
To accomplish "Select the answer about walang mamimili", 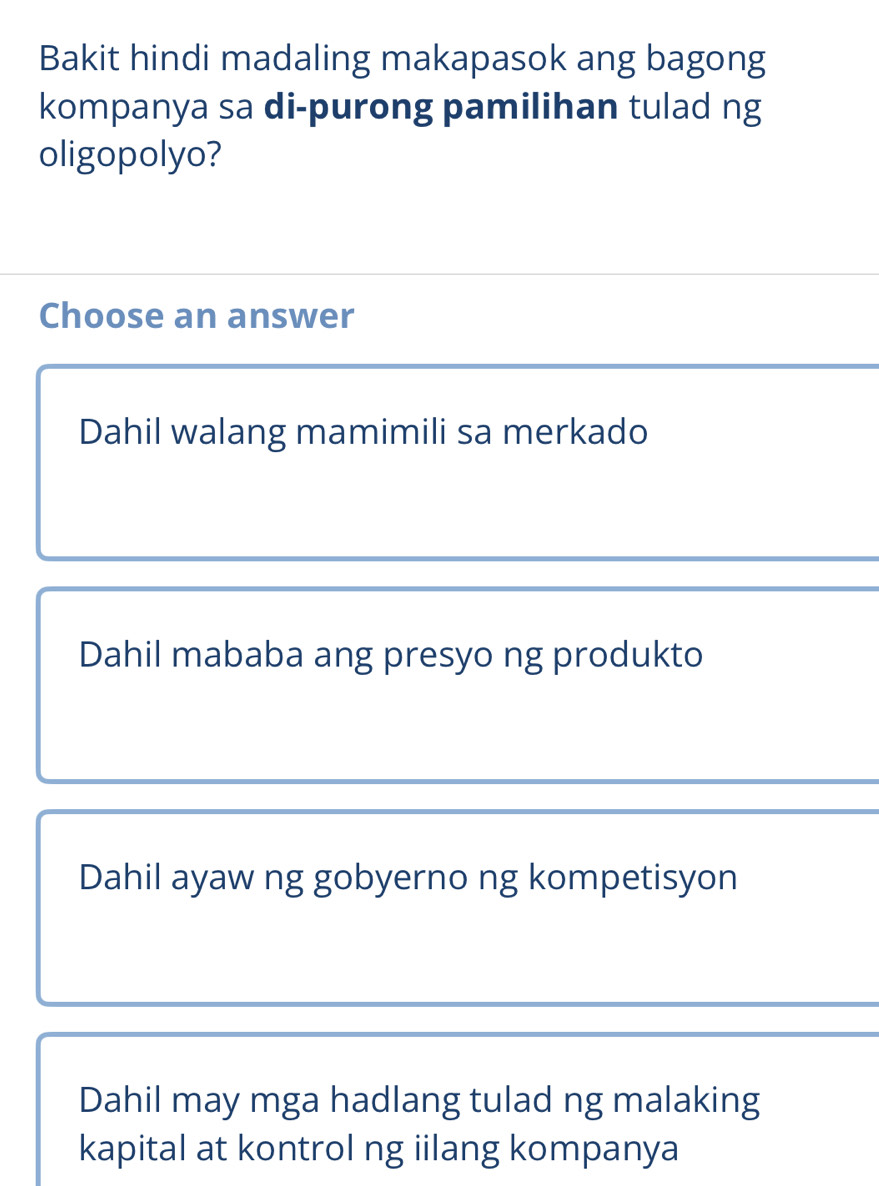I will point(363,431).
